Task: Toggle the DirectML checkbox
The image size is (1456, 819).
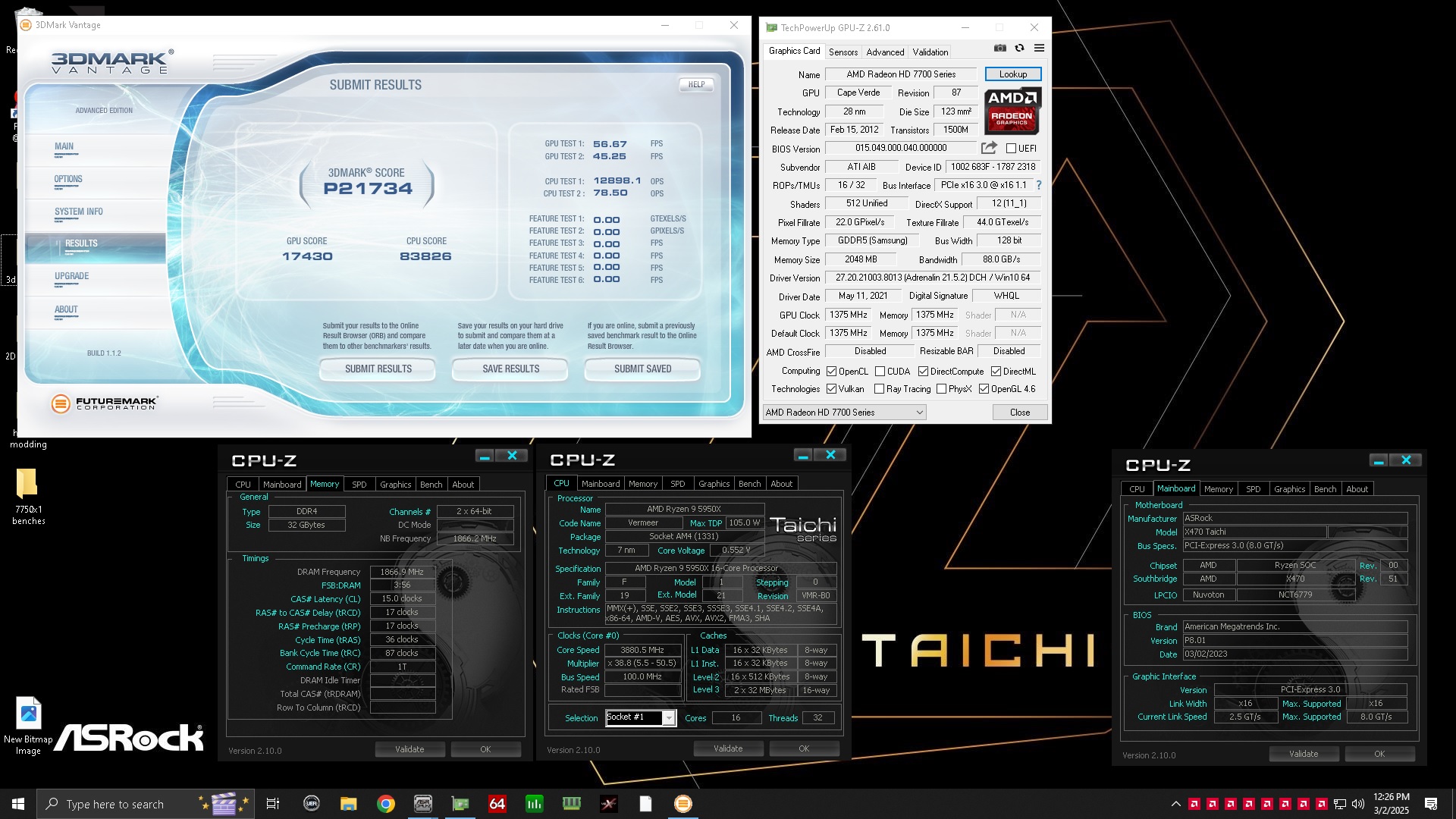Action: tap(996, 372)
